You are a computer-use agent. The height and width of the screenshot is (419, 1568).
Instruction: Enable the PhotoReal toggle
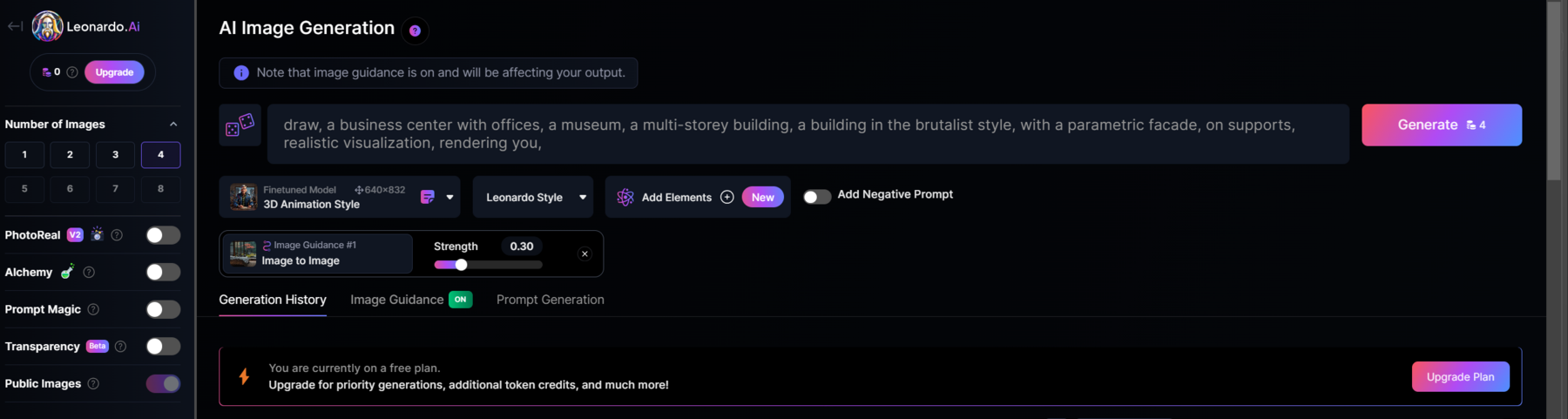[x=163, y=235]
